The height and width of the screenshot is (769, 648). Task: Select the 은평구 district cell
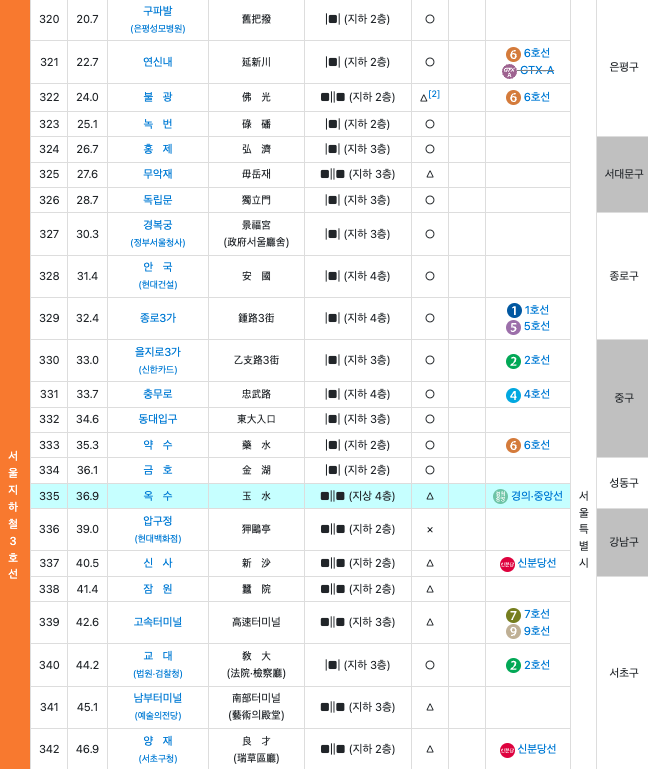pyautogui.click(x=623, y=67)
